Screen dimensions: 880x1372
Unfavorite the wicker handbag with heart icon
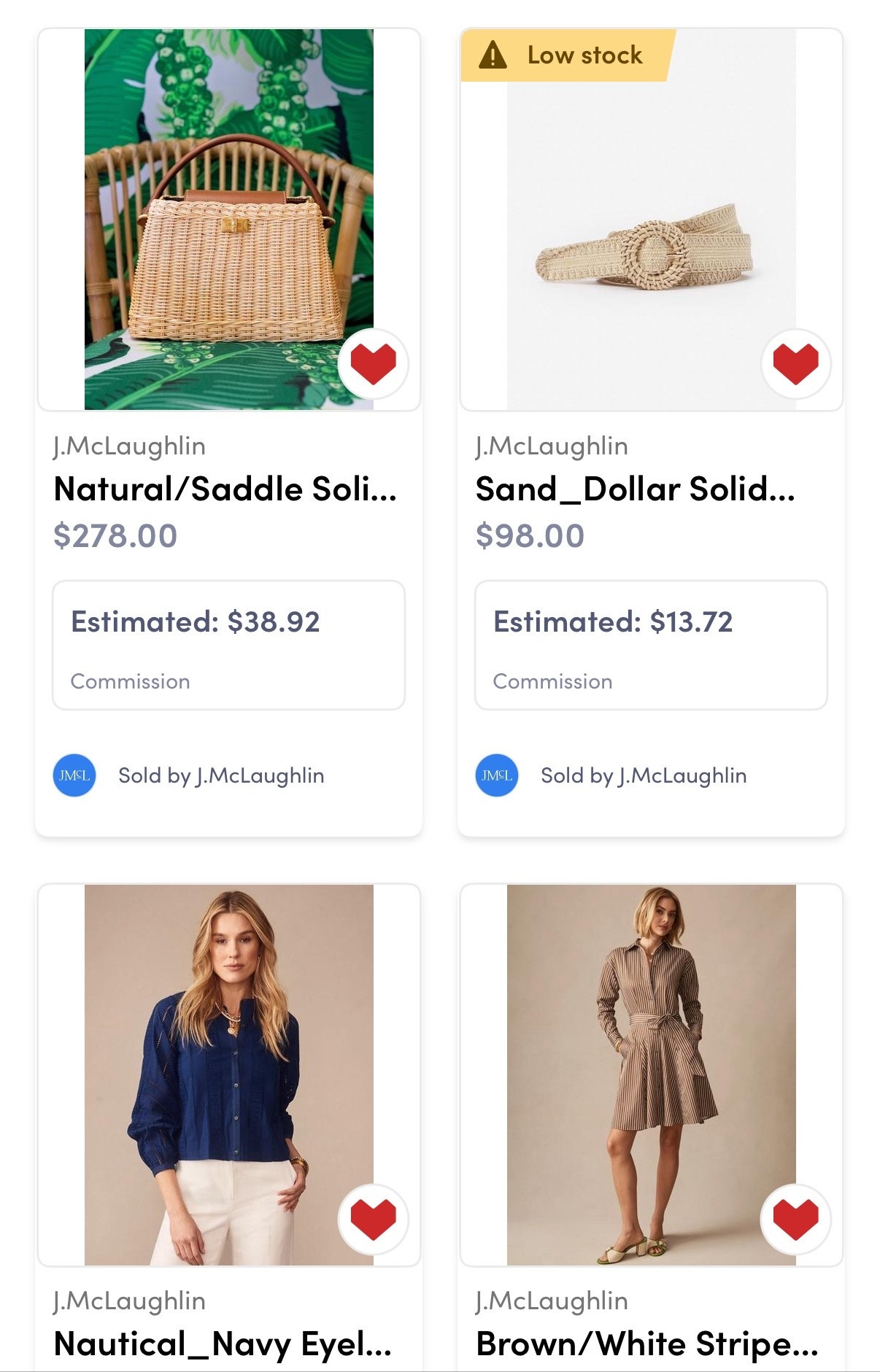373,364
